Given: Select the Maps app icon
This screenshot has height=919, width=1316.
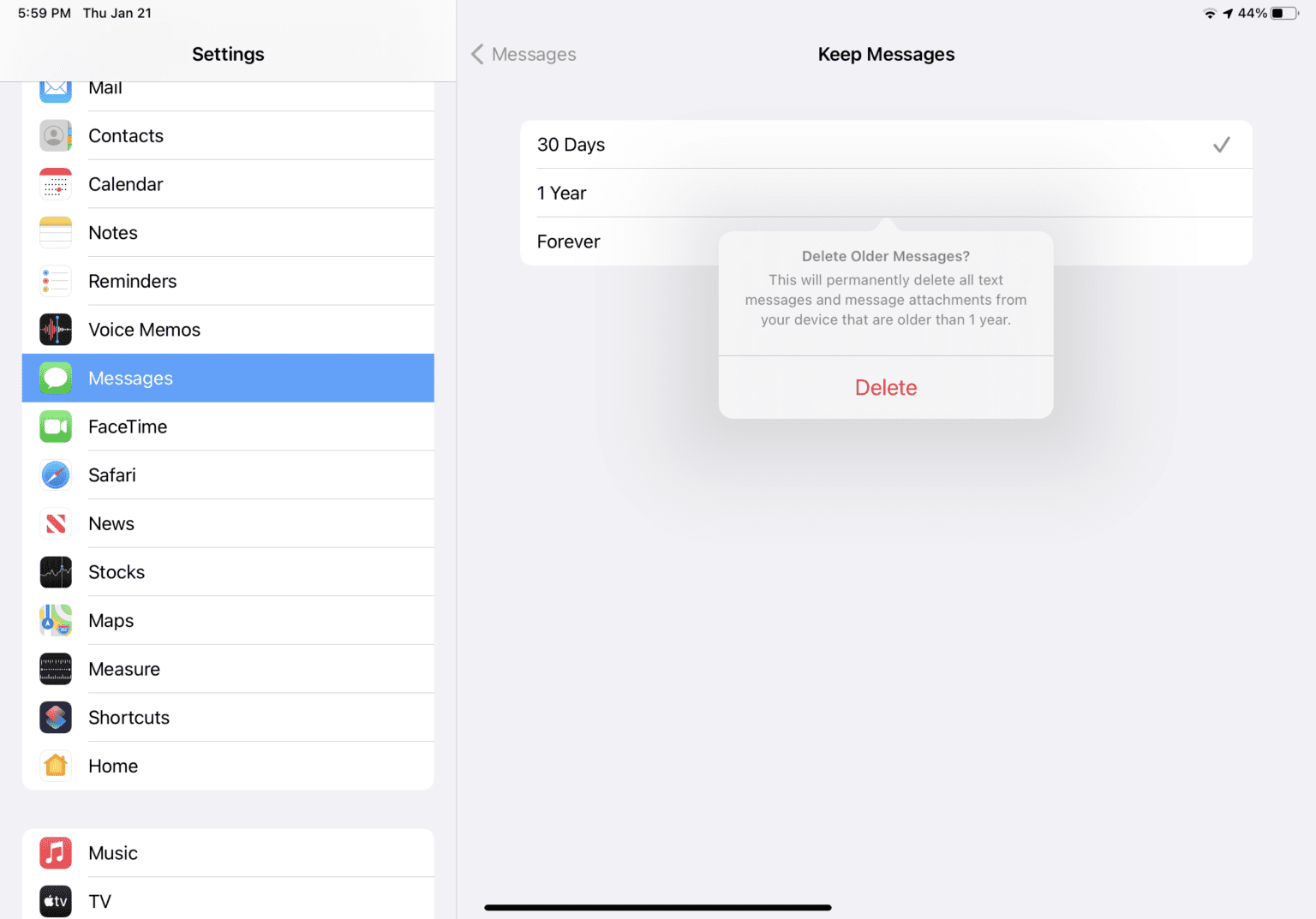Looking at the screenshot, I should click(x=55, y=620).
